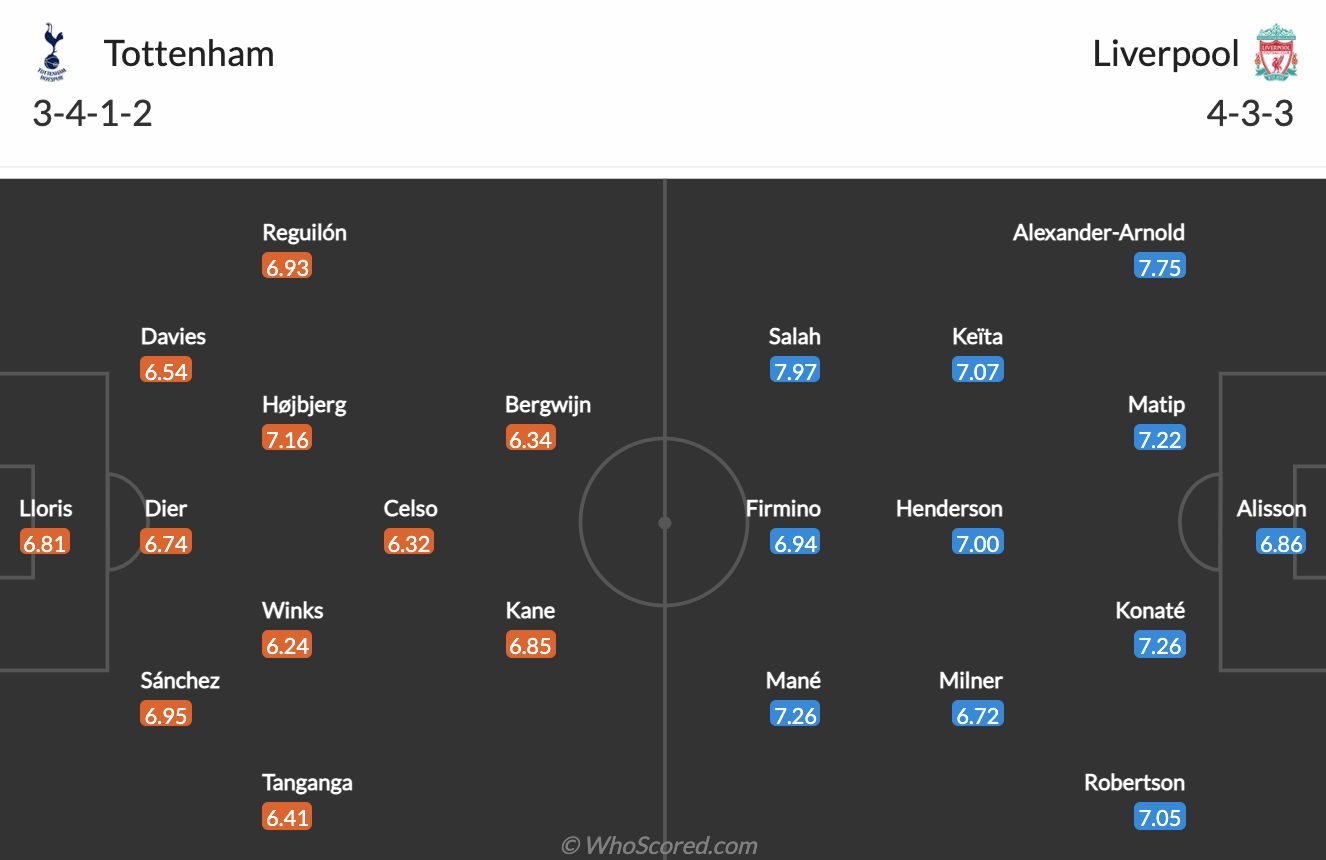Open the Liverpool team name link
Image resolution: width=1326 pixels, height=860 pixels.
1166,53
